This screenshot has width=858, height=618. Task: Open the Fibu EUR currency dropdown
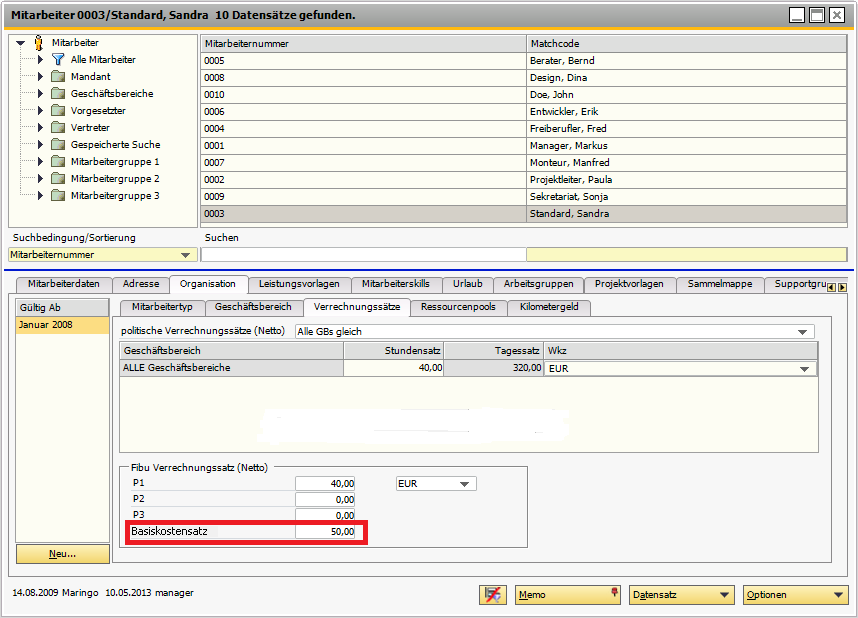(464, 484)
